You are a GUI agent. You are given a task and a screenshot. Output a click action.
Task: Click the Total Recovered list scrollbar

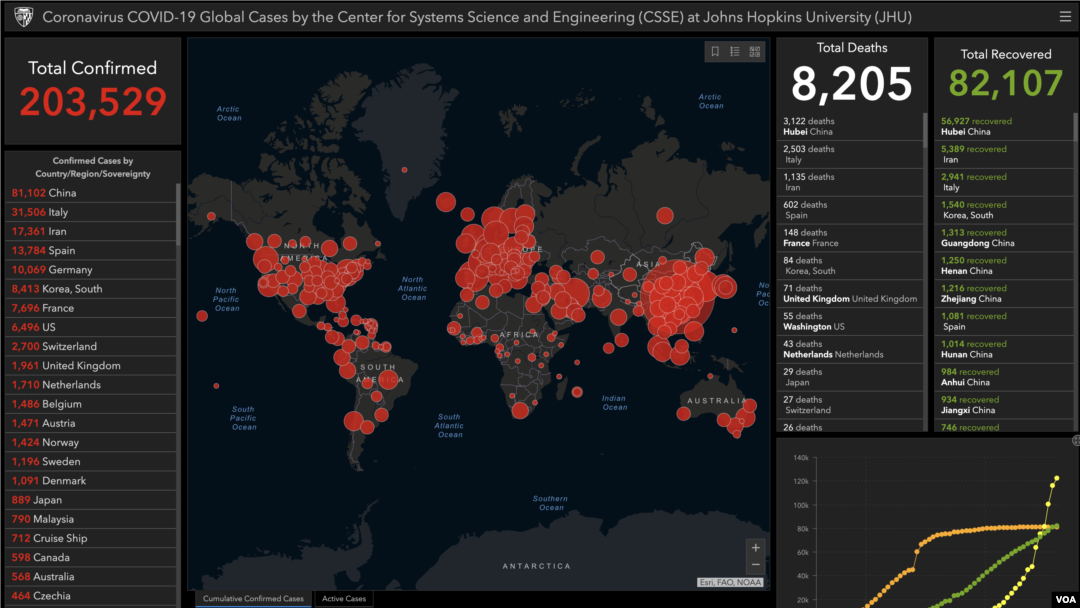[1076, 129]
